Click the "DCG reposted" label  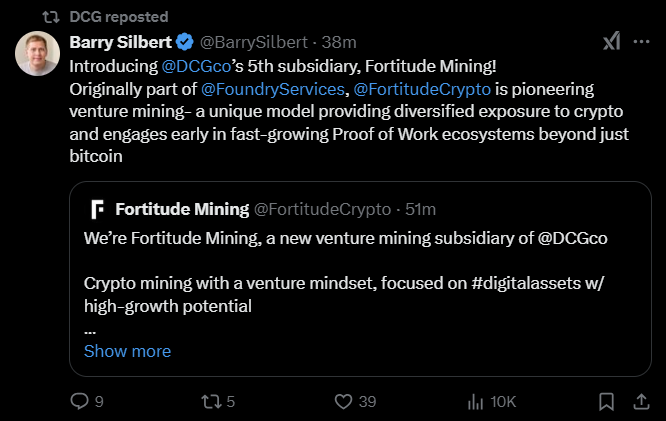click(120, 17)
